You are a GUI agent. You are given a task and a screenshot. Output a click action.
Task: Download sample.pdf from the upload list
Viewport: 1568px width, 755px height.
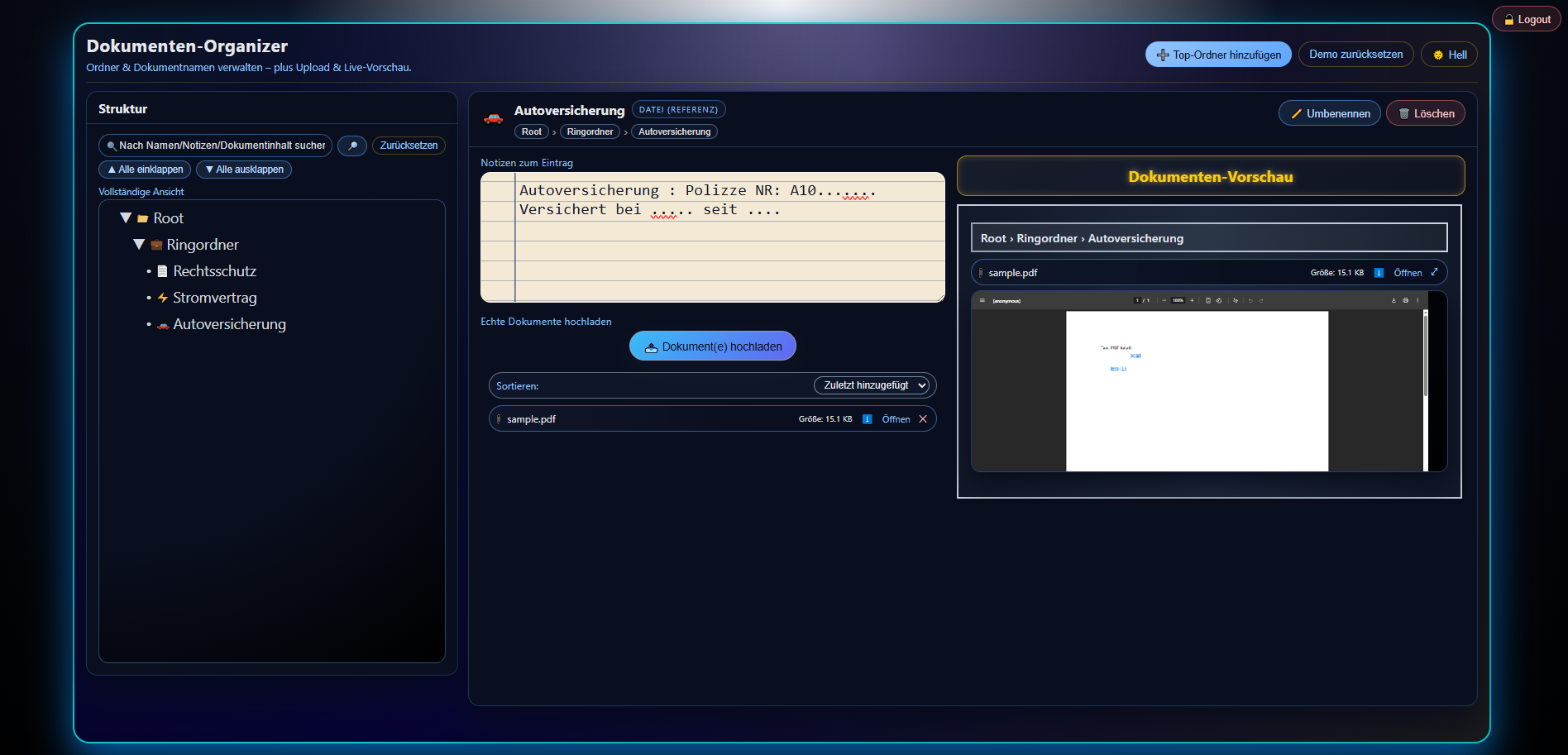pos(867,419)
